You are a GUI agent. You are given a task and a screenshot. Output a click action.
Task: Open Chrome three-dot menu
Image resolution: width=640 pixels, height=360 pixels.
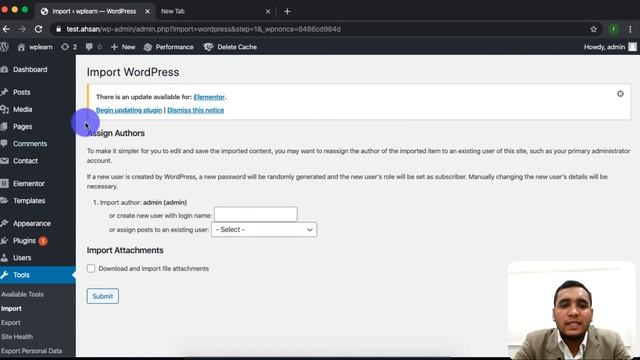pos(630,29)
